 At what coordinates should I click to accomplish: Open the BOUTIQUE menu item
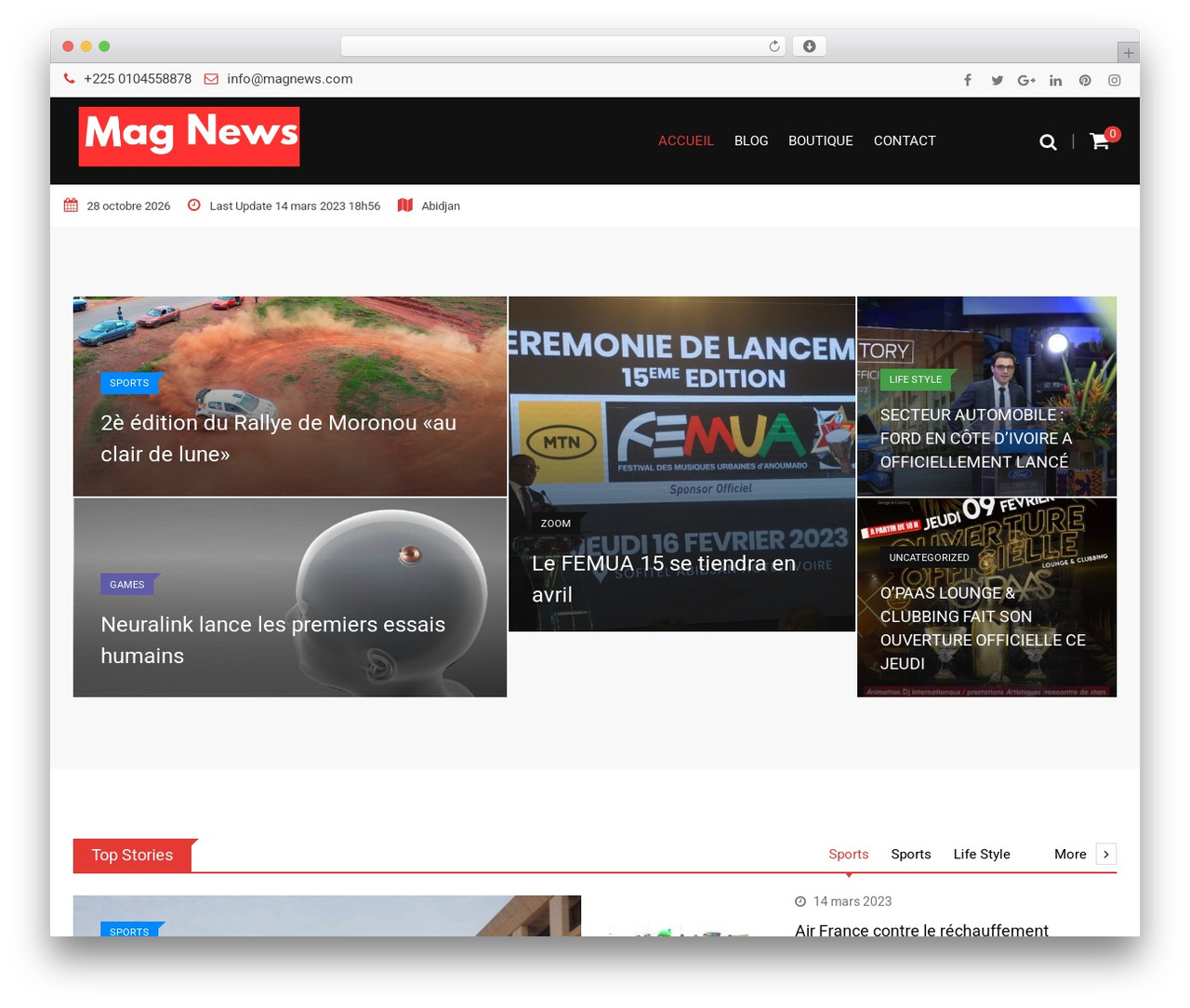tap(821, 141)
